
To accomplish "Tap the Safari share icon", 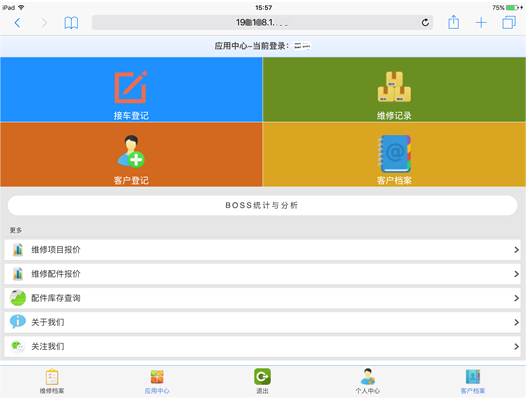I will [x=454, y=22].
